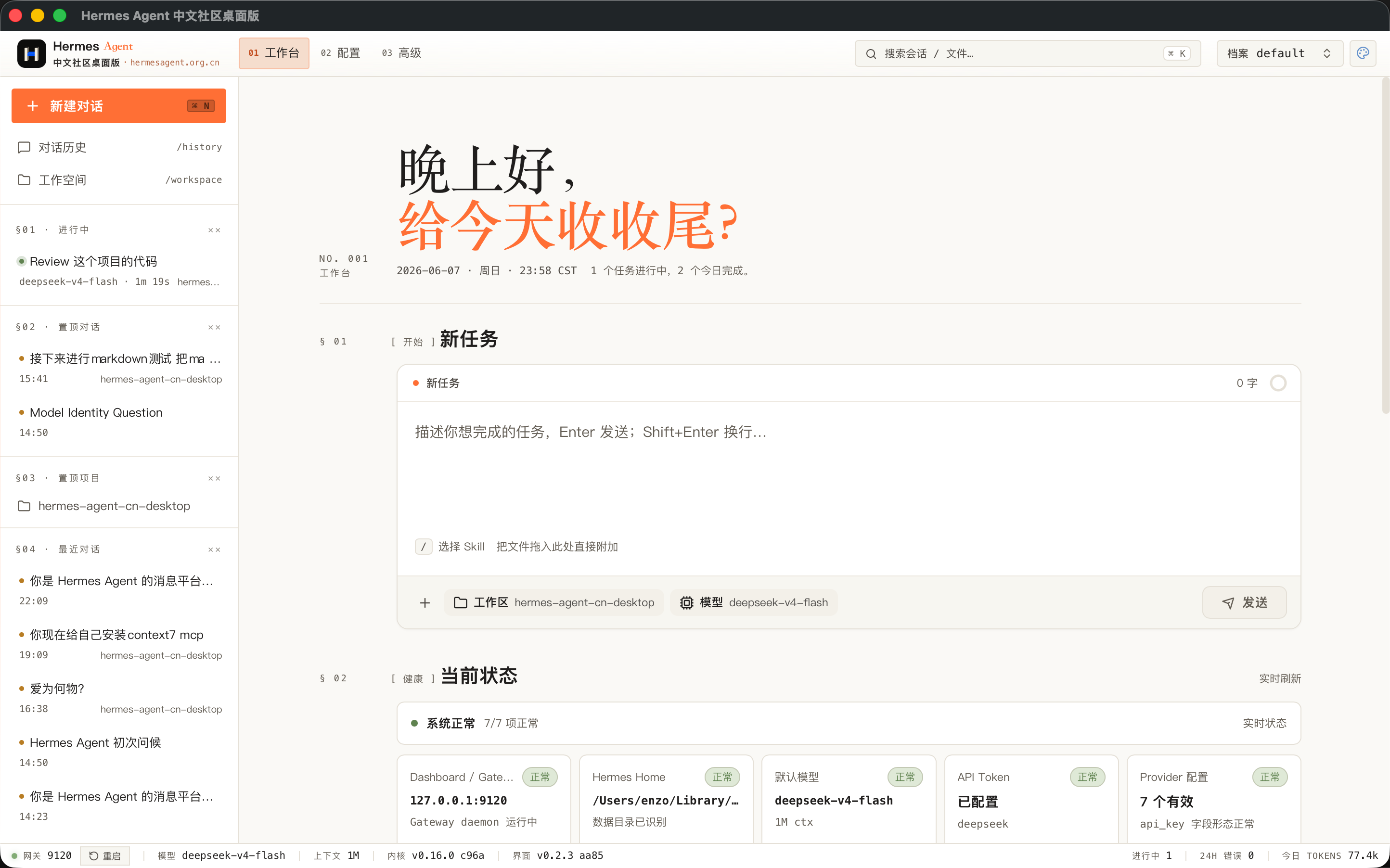Viewport: 1390px width, 868px height.
Task: Switch to the 02 配置 tab
Action: (x=340, y=53)
